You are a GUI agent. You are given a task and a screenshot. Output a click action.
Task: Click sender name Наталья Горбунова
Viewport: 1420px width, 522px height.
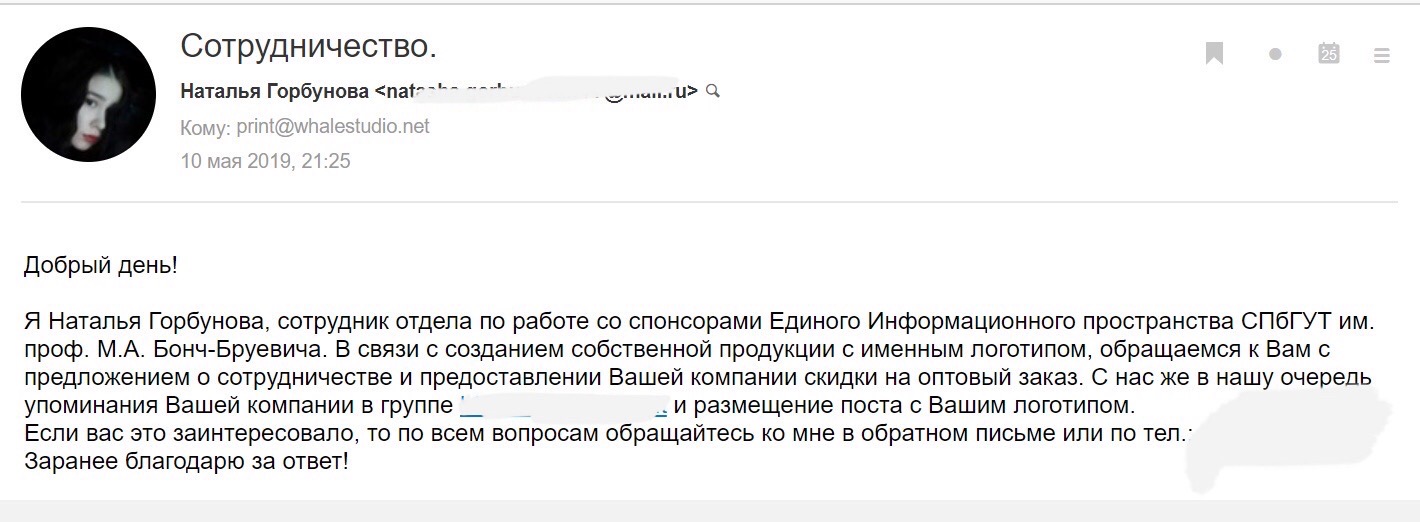(x=275, y=91)
